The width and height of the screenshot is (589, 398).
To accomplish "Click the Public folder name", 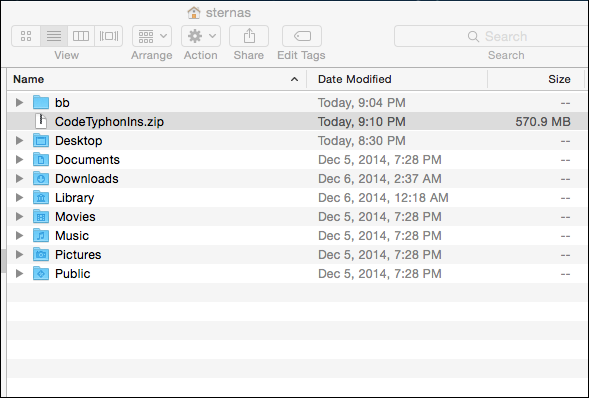I will click(x=72, y=274).
